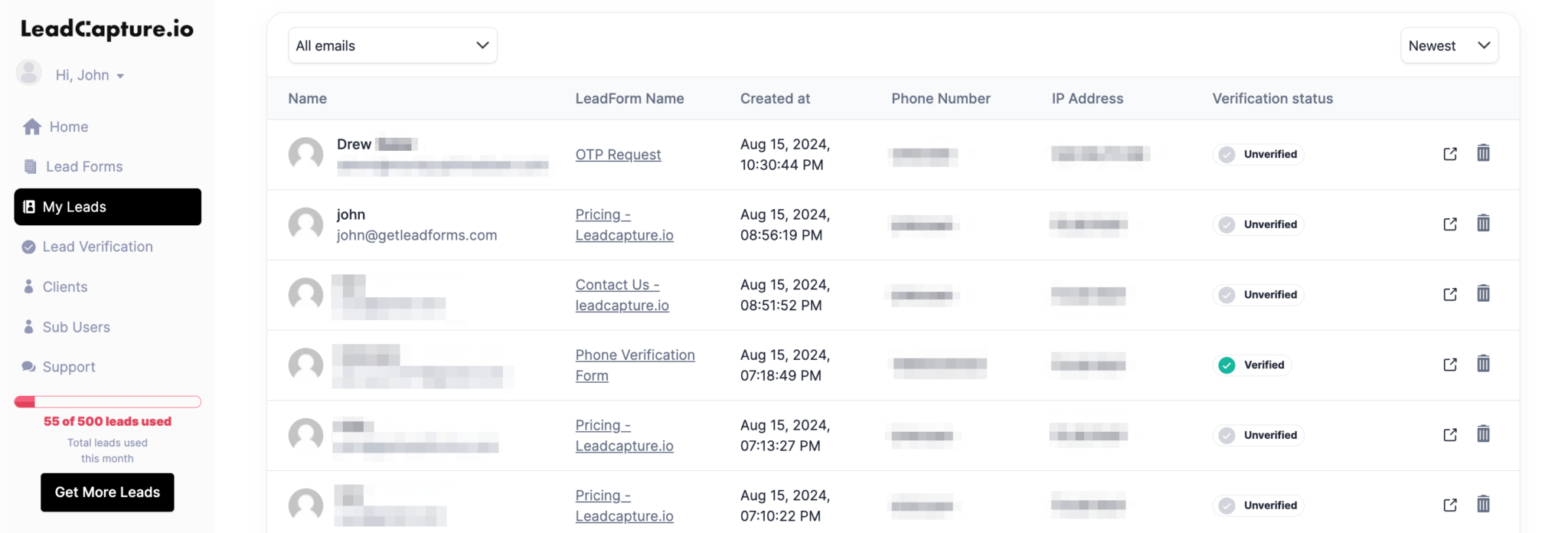Click the Unverified badge on the Contact Us lead

coord(1258,294)
